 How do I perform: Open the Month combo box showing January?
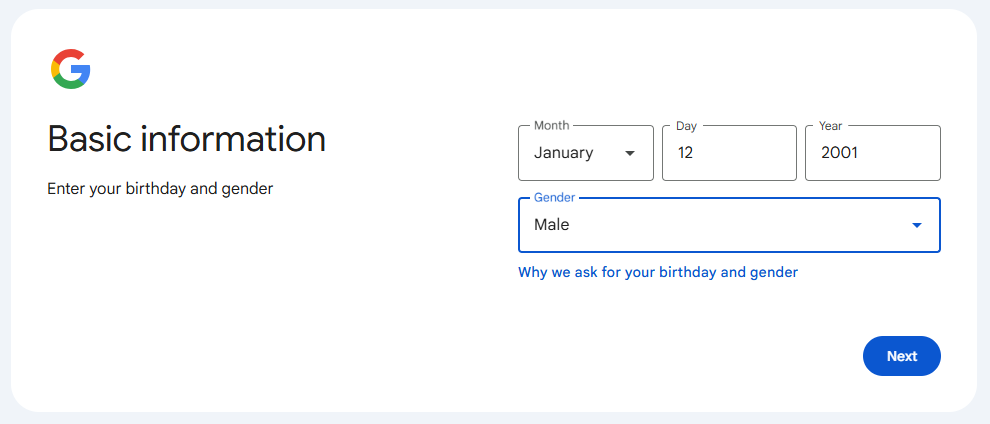tap(585, 153)
